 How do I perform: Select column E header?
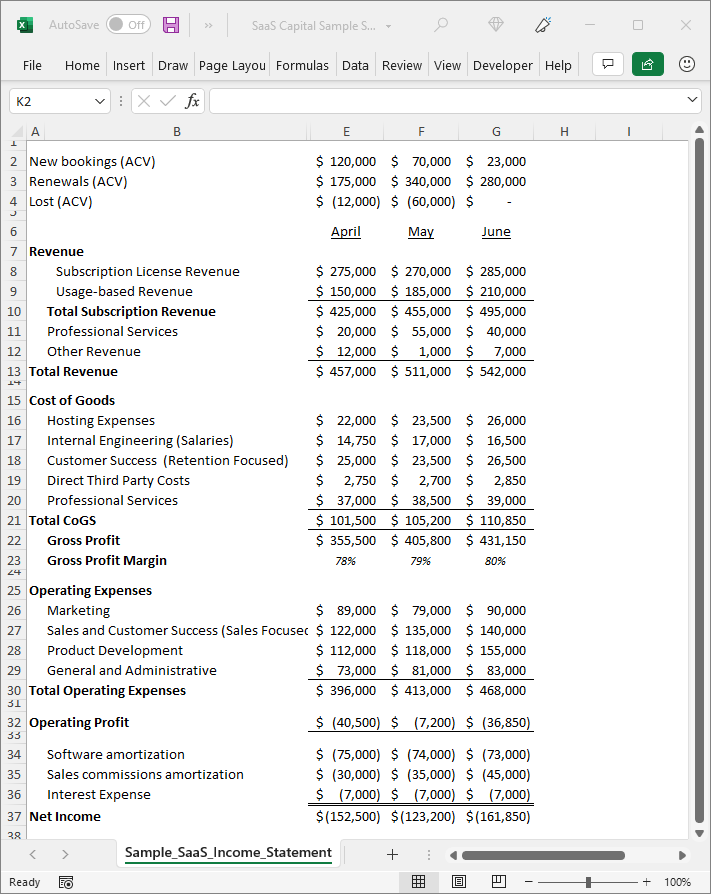click(x=346, y=132)
